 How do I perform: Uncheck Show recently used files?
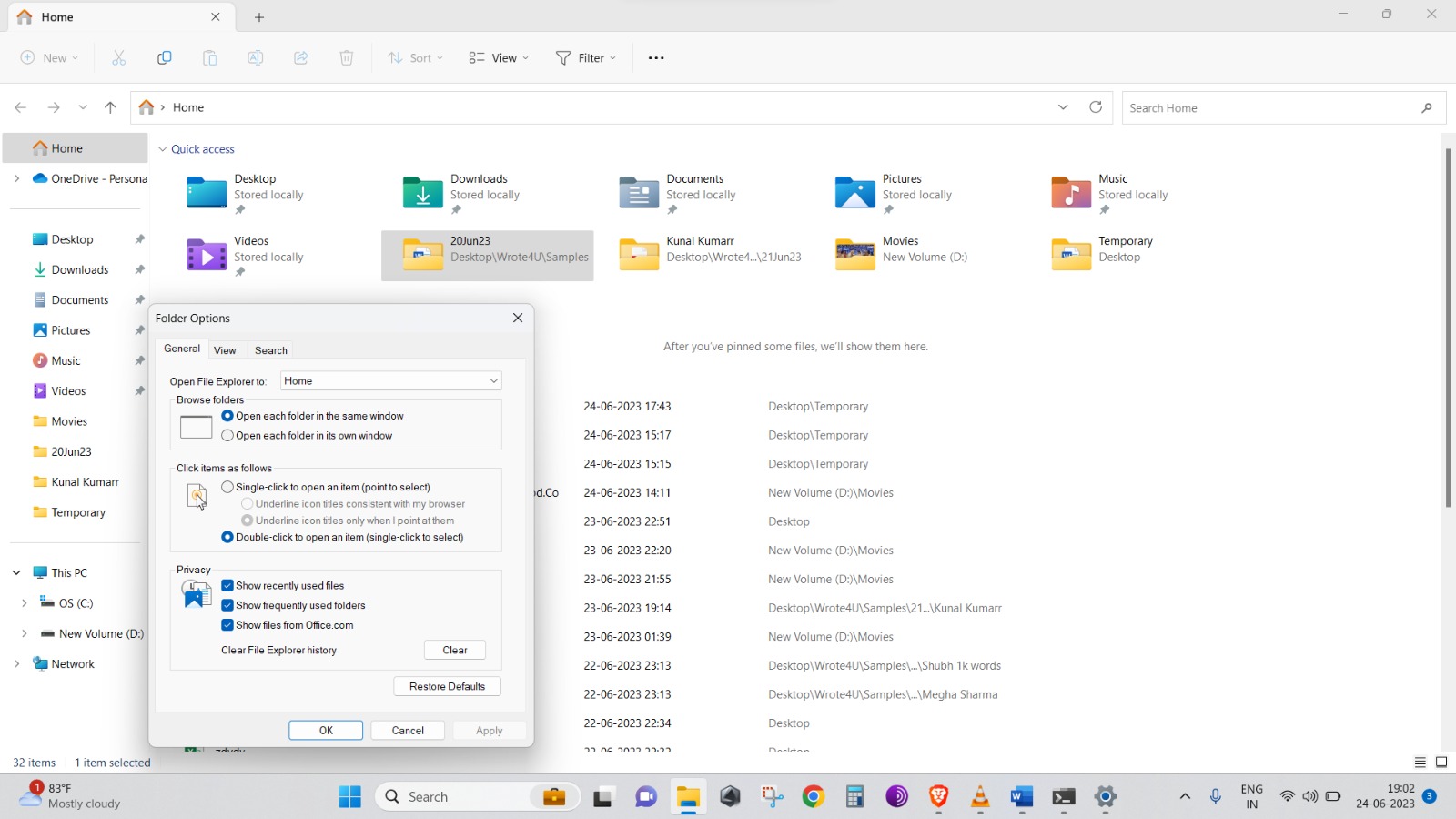[227, 586]
